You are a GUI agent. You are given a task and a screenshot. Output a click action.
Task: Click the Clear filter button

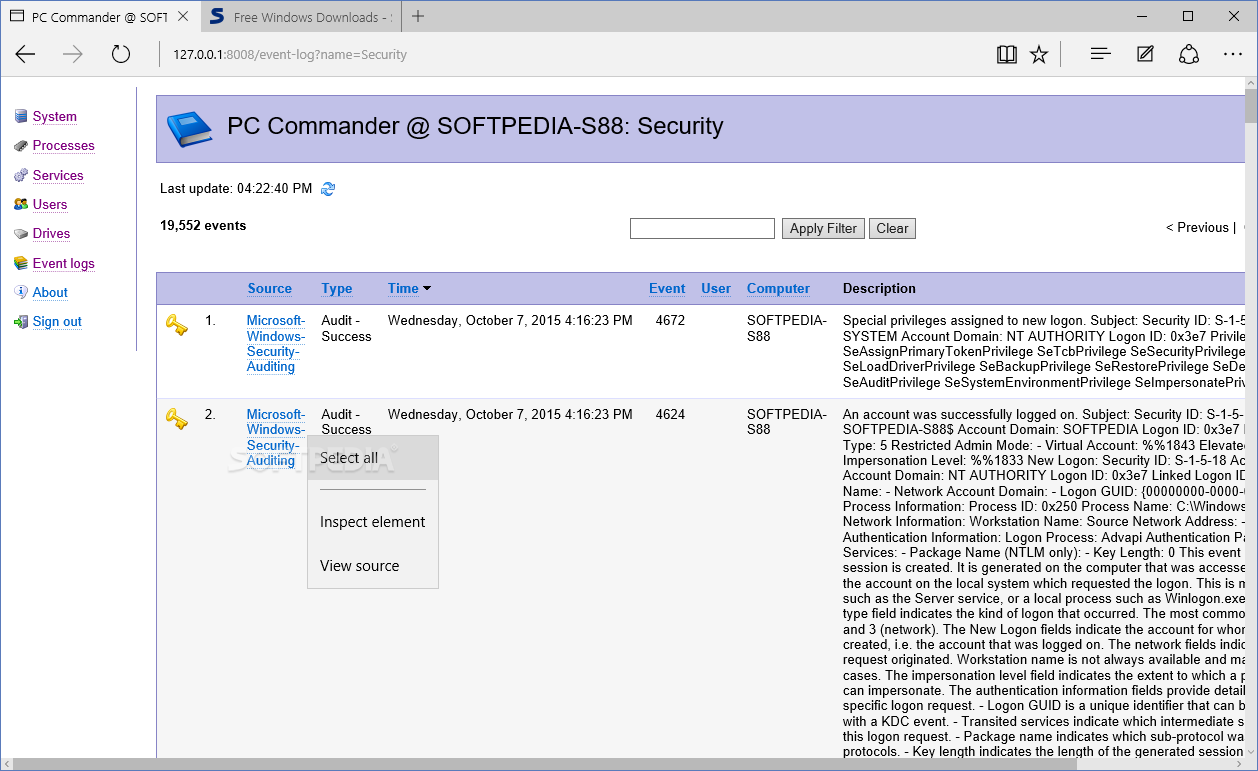[x=892, y=229]
